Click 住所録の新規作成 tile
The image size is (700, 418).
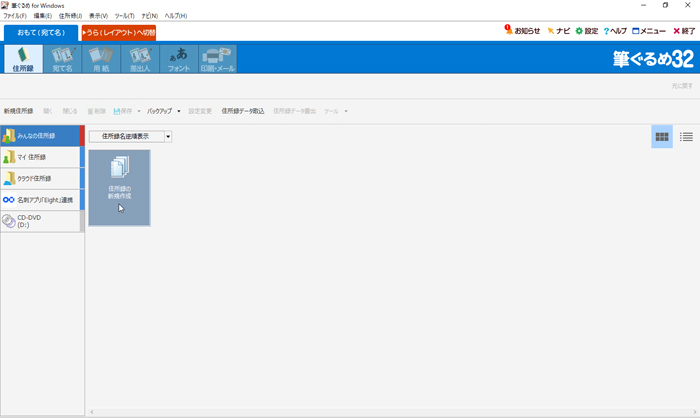pyautogui.click(x=119, y=188)
